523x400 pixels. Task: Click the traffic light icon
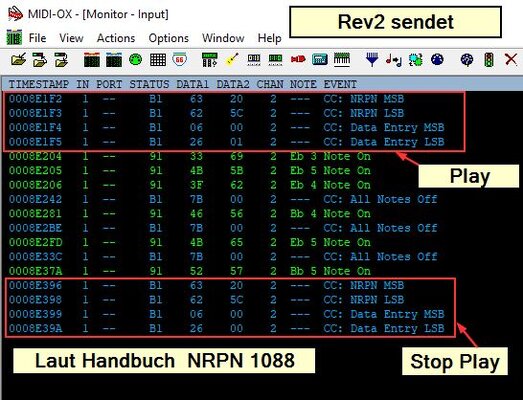click(489, 60)
